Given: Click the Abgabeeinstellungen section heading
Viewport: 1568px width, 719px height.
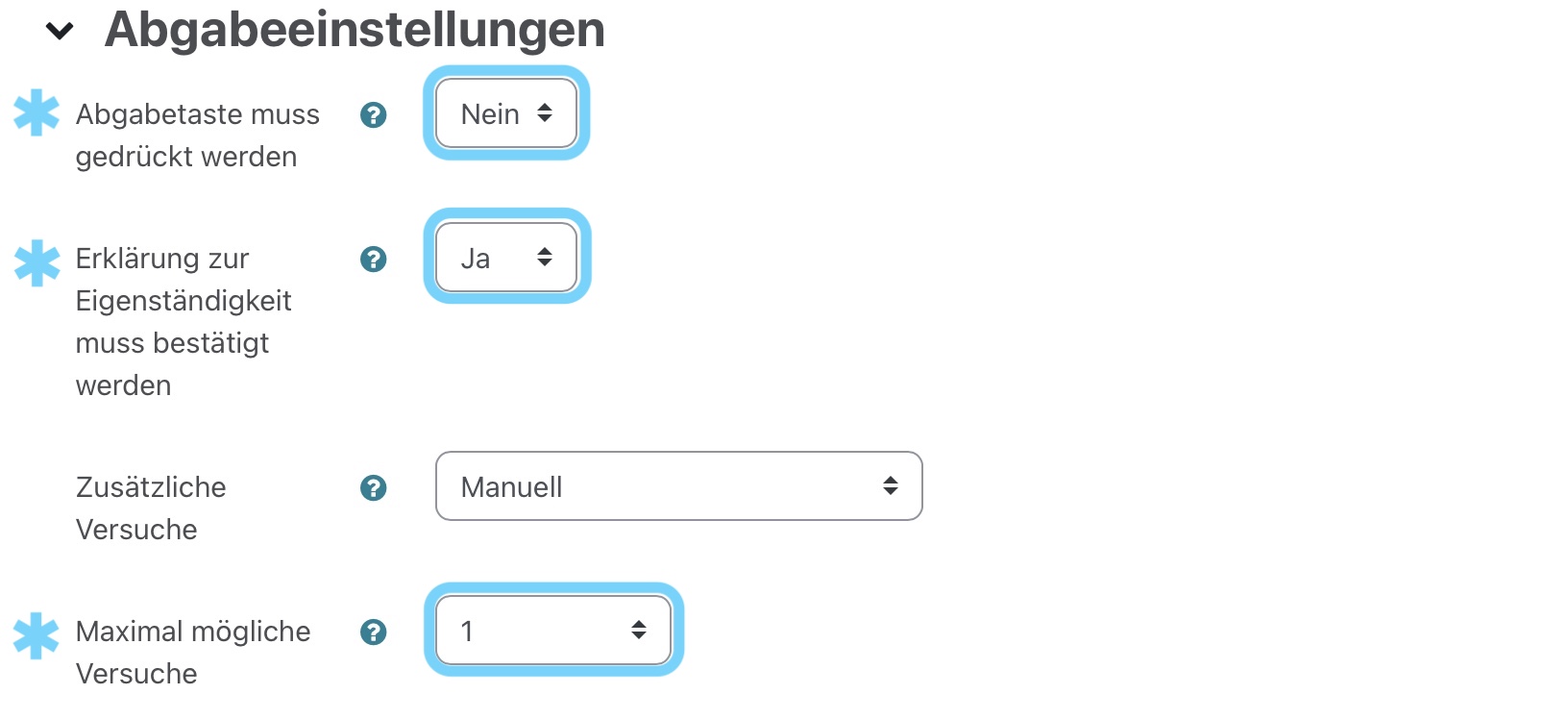Looking at the screenshot, I should (x=355, y=31).
